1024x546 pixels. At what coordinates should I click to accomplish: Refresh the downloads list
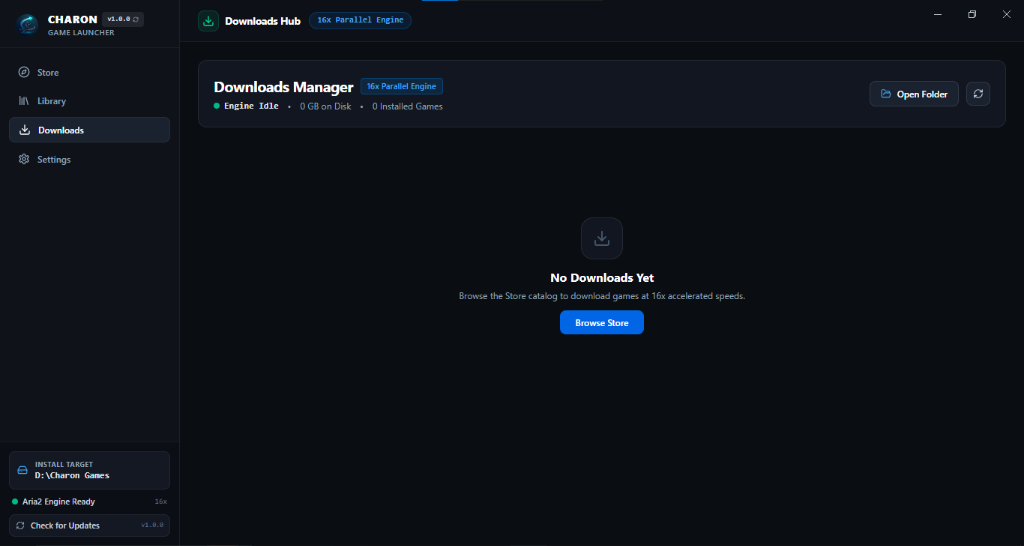coord(978,94)
